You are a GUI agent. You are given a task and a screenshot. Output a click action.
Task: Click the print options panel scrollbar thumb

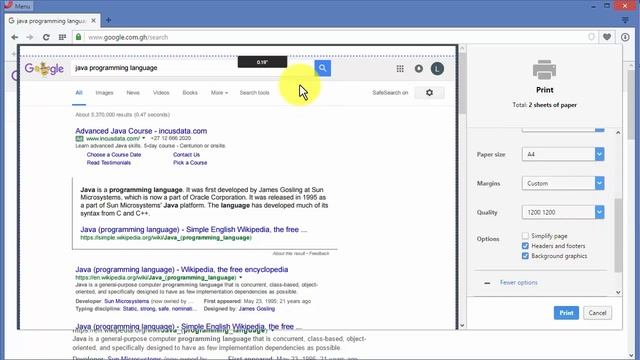[x=618, y=235]
